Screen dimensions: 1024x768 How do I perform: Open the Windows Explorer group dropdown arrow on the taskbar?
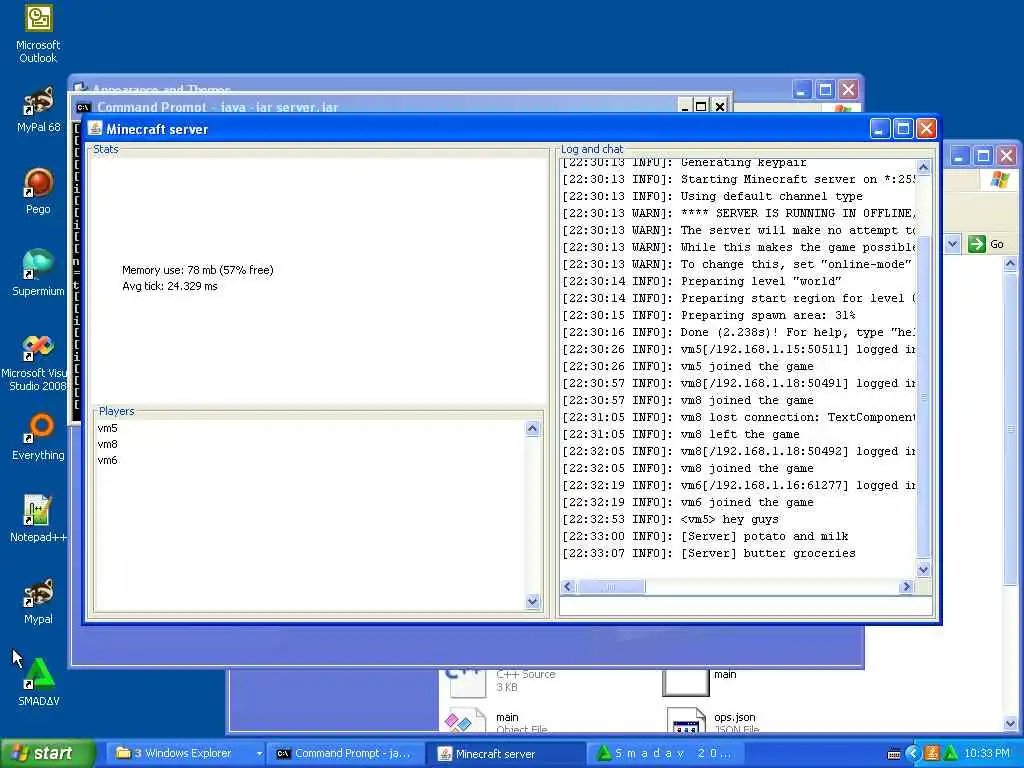click(259, 754)
